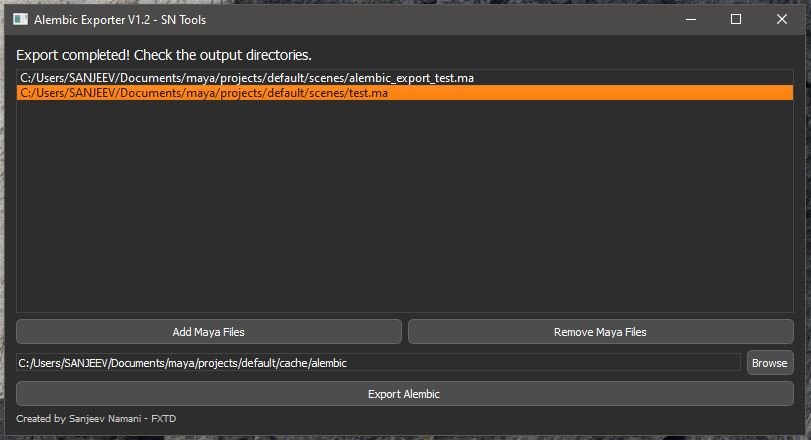Viewport: 811px width, 440px height.
Task: Maximize the Alembic Exporter window
Action: (x=736, y=20)
